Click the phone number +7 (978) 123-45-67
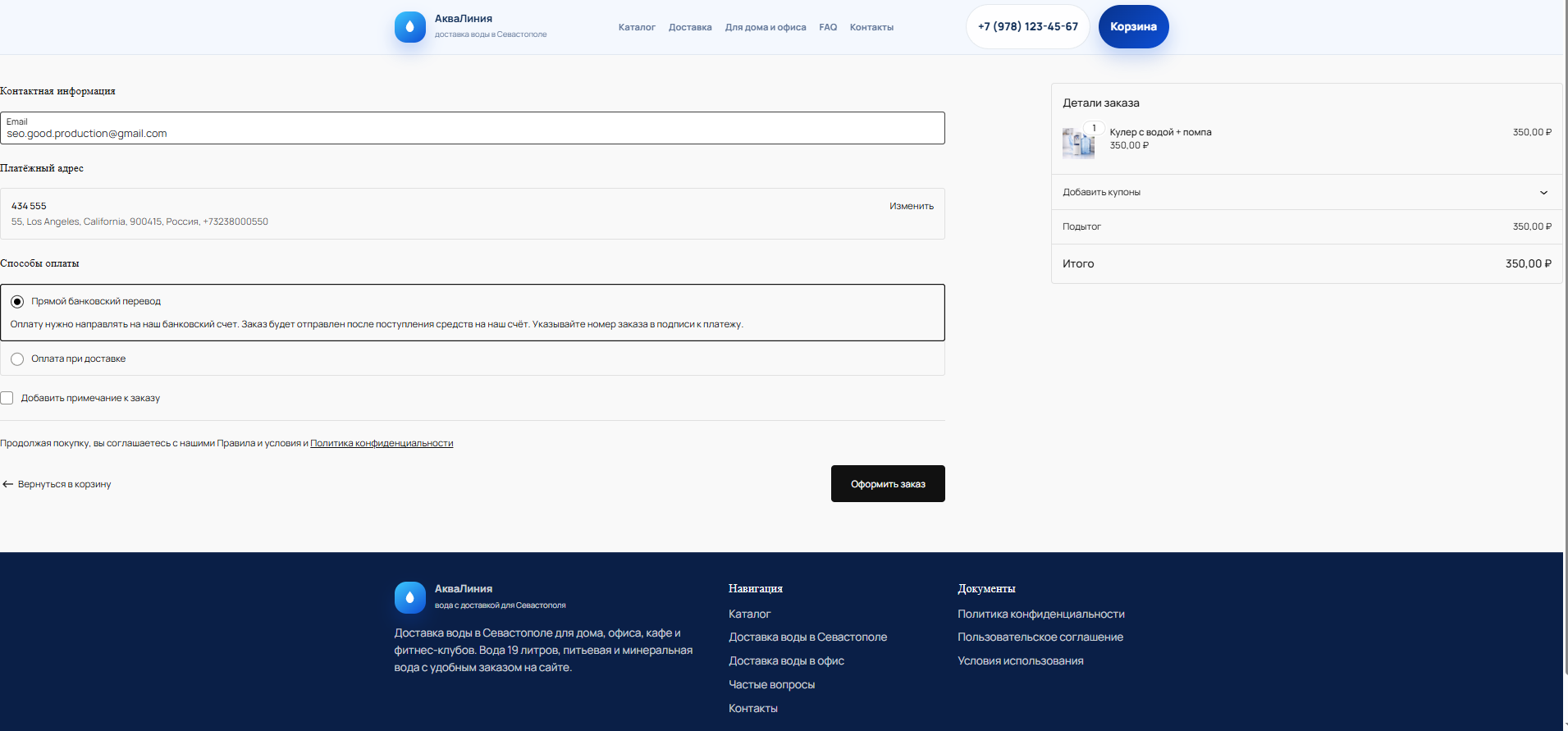The image size is (1568, 731). [x=1027, y=27]
